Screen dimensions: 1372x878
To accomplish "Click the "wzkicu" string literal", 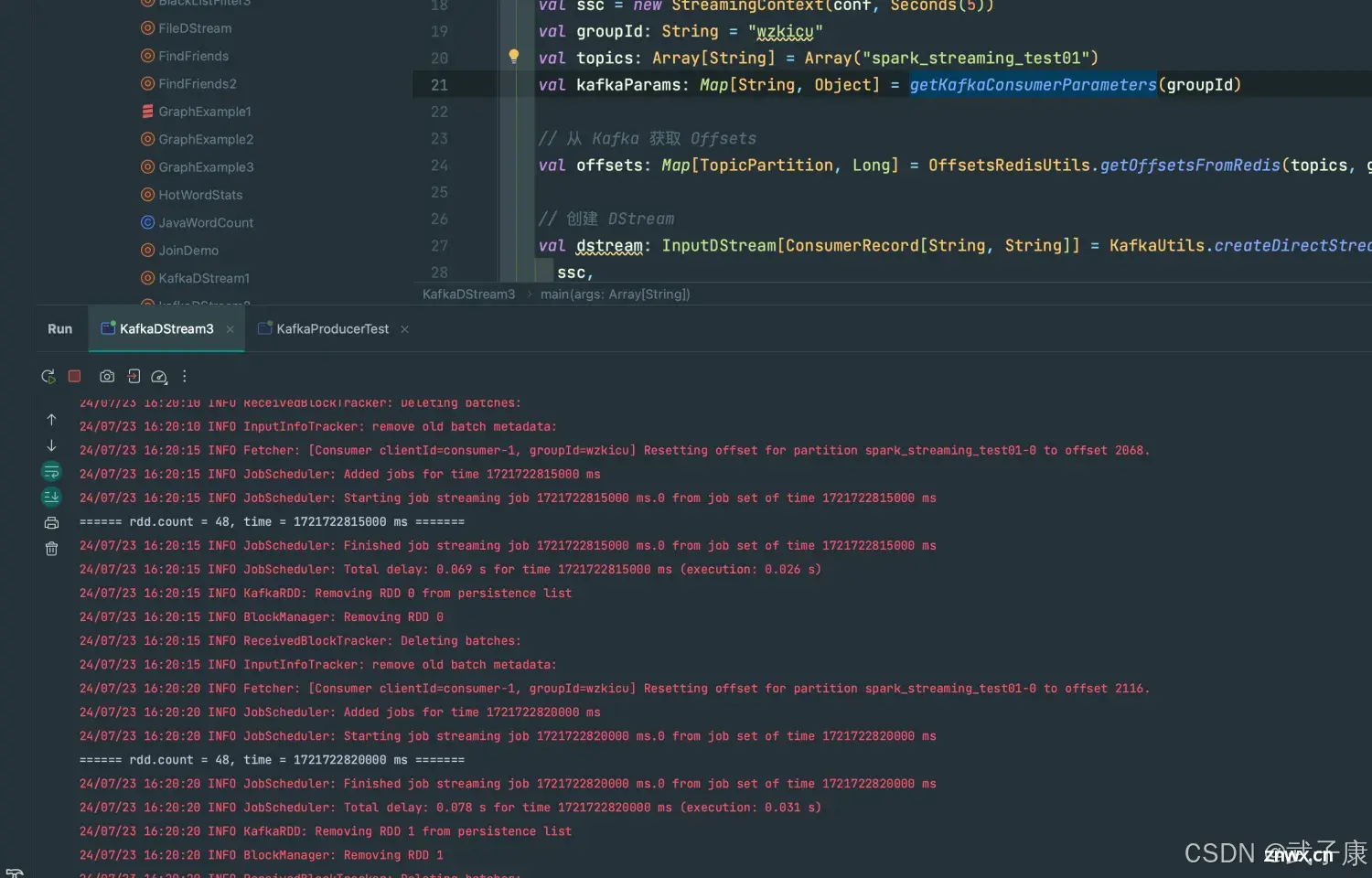I will click(785, 31).
